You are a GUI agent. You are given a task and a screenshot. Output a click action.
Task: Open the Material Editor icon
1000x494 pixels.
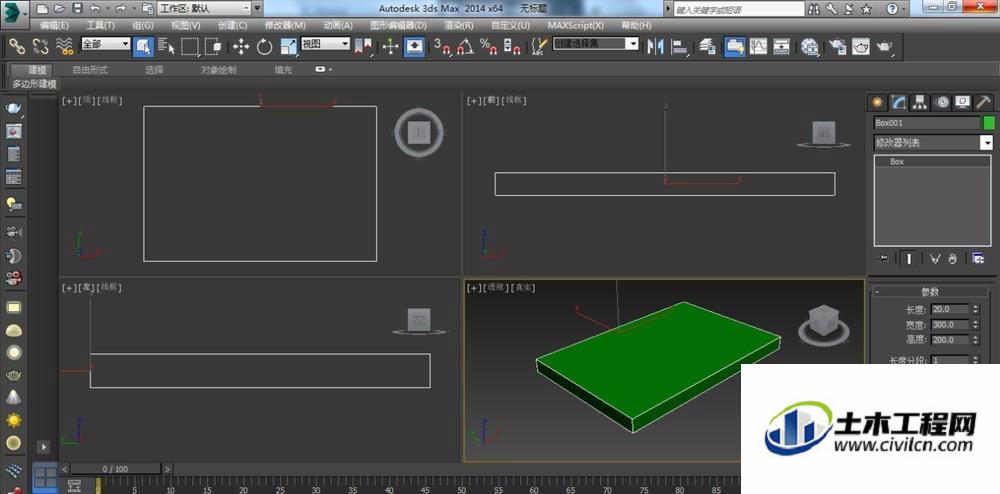[810, 47]
